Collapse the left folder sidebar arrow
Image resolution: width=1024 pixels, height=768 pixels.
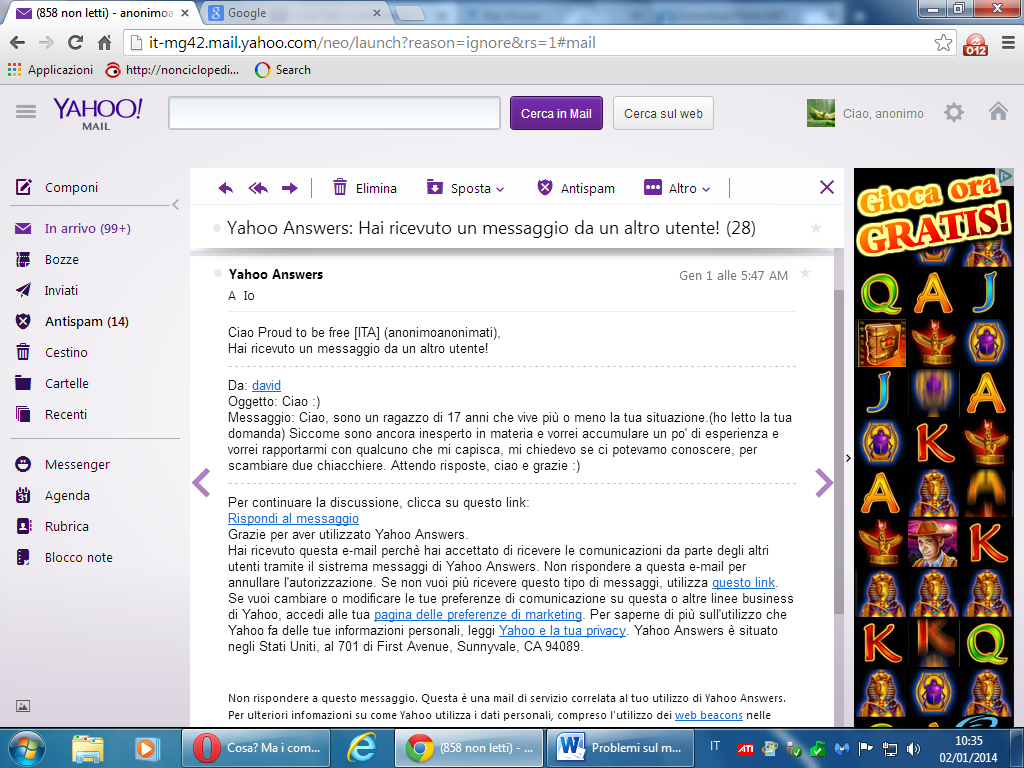(175, 205)
